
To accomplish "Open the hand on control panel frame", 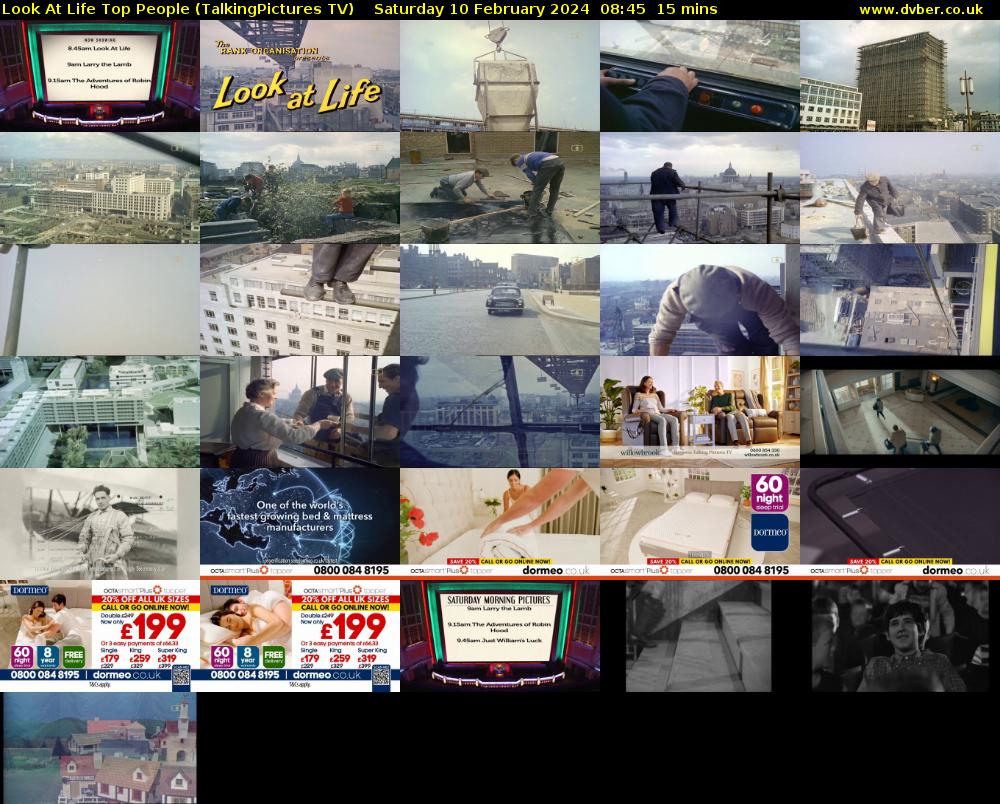I will click(700, 76).
